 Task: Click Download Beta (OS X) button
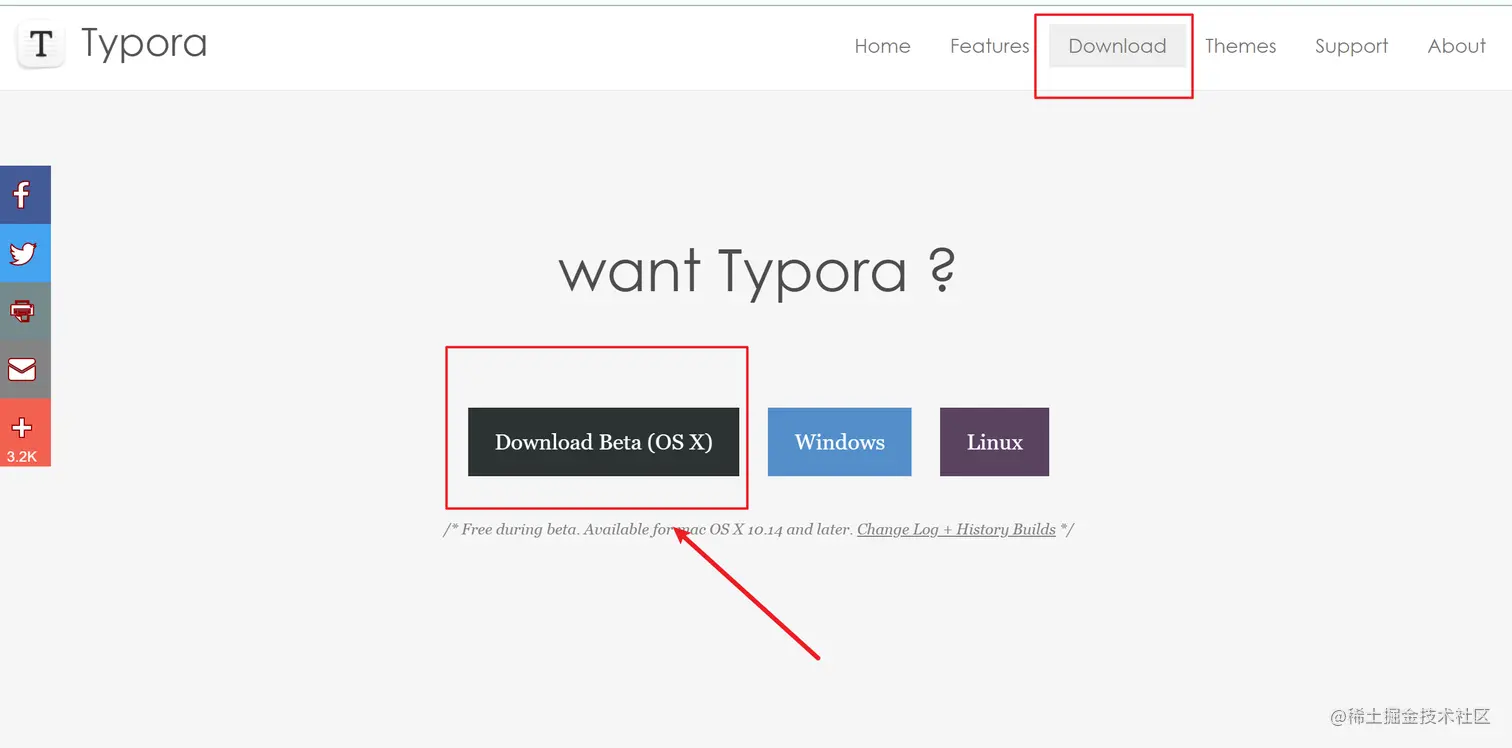[603, 442]
